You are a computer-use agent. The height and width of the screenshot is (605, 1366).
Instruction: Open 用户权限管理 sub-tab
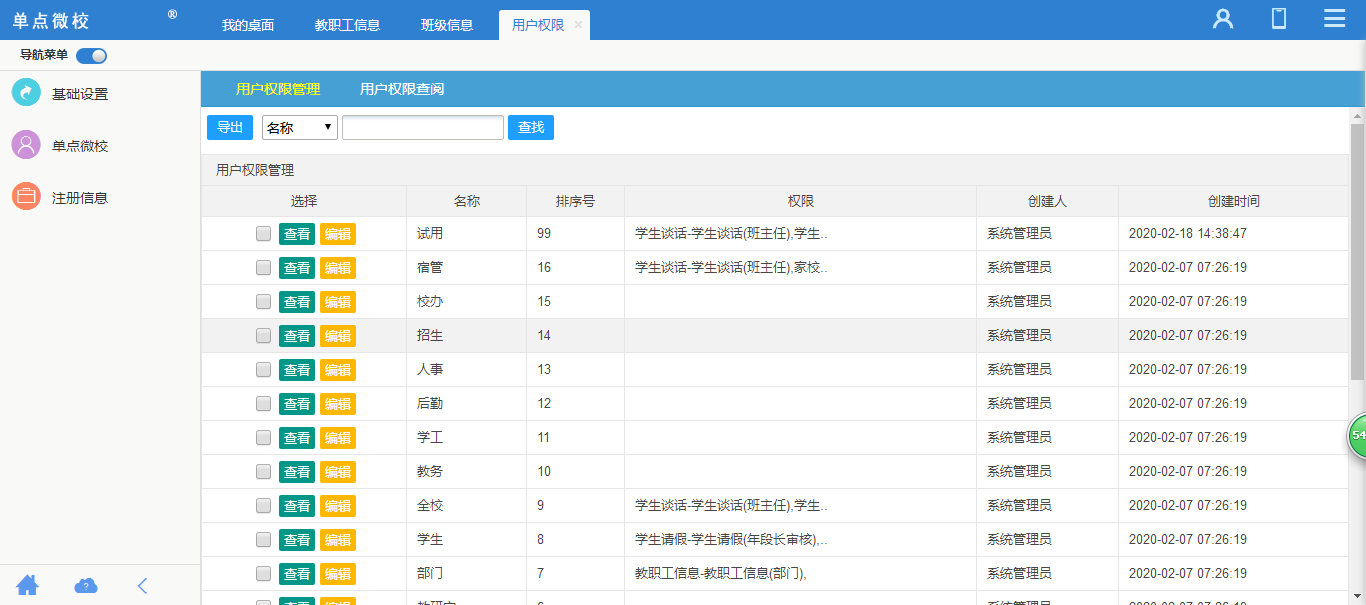point(278,89)
